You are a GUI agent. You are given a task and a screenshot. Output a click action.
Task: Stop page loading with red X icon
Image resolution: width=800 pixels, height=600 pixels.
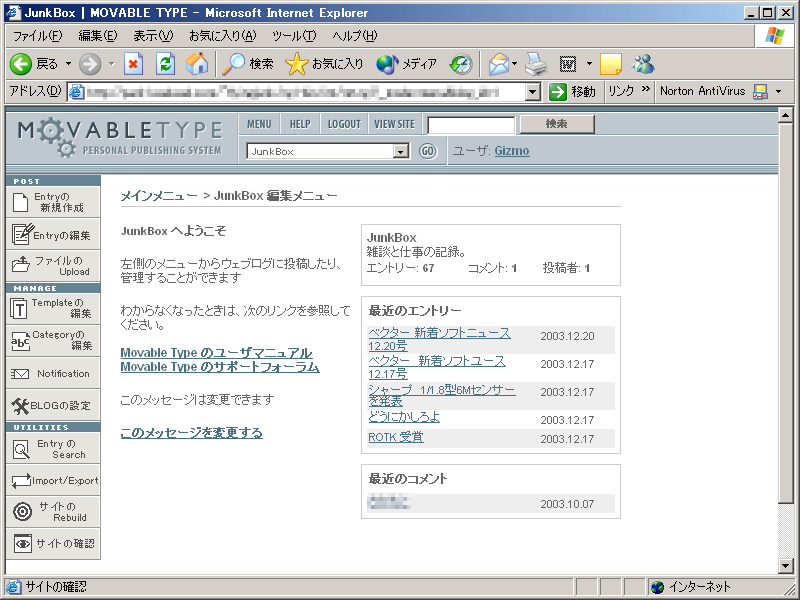click(133, 64)
